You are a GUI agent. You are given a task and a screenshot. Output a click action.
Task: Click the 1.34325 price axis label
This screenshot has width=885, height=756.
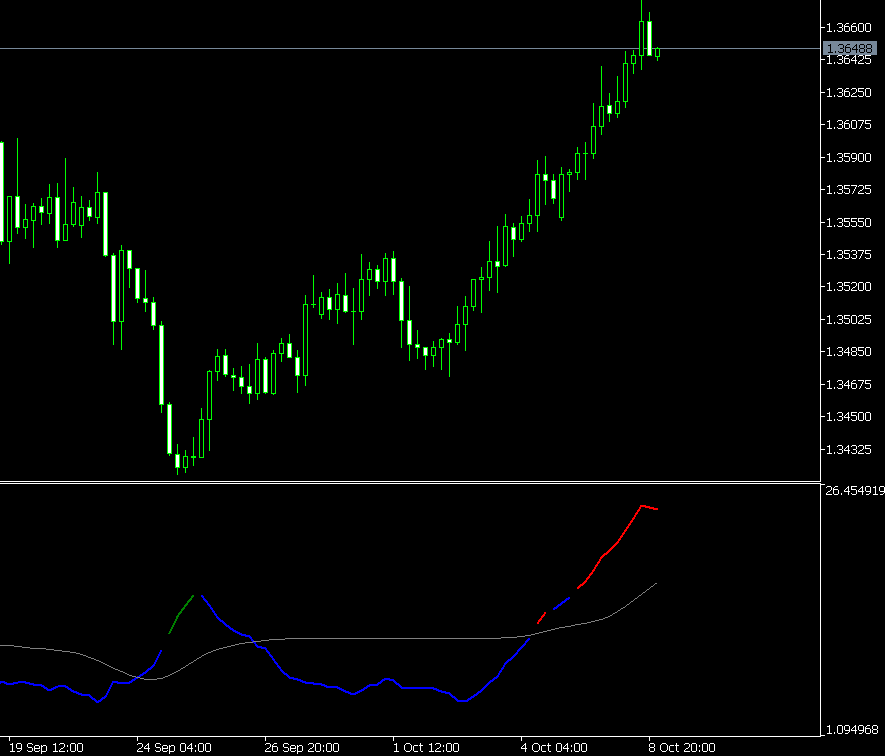tap(848, 449)
